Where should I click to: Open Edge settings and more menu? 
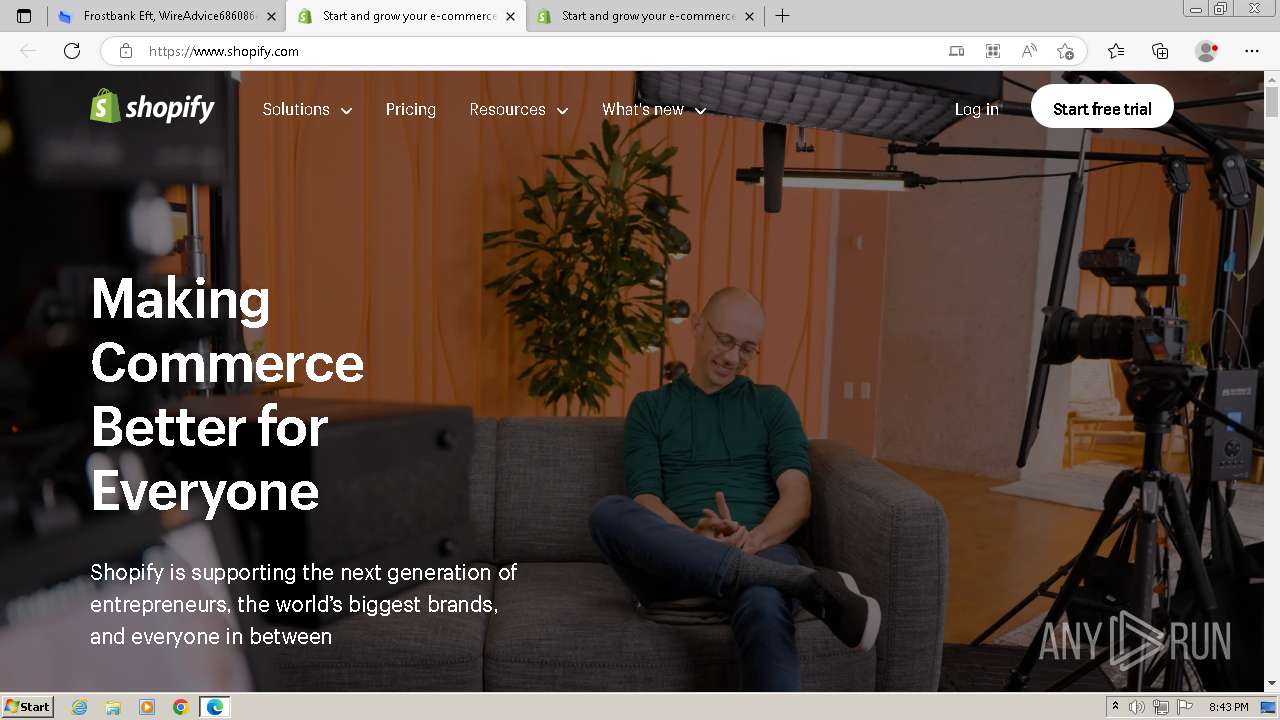coord(1252,51)
